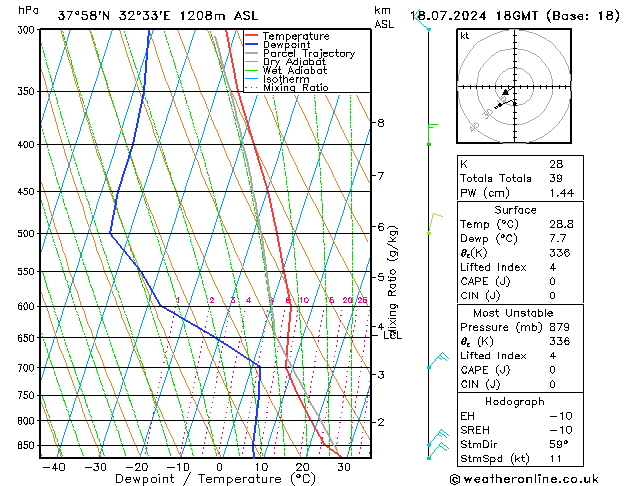
Task: Click the pink mixing ratio label '10'
Action: [304, 300]
